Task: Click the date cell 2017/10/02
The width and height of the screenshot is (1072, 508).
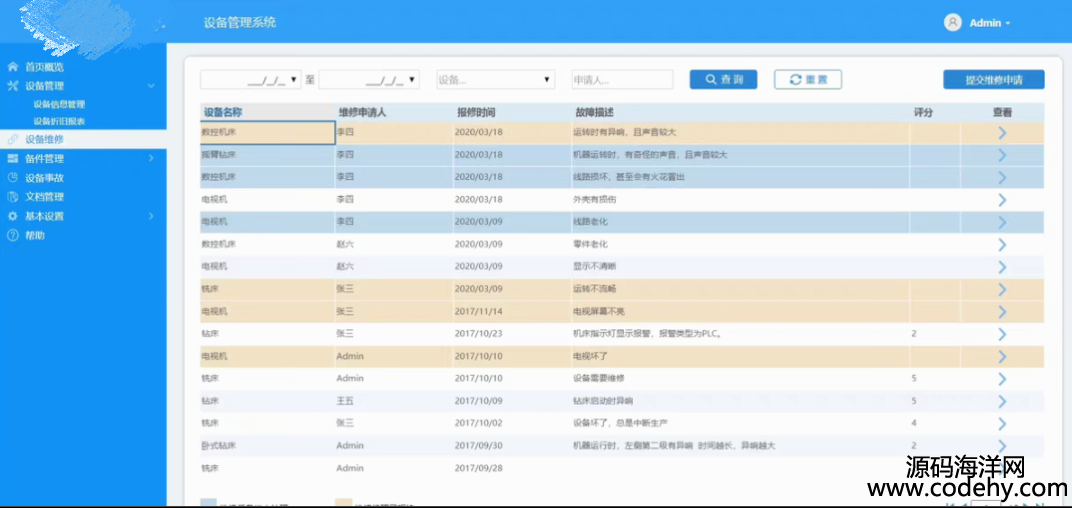Action: (478, 423)
